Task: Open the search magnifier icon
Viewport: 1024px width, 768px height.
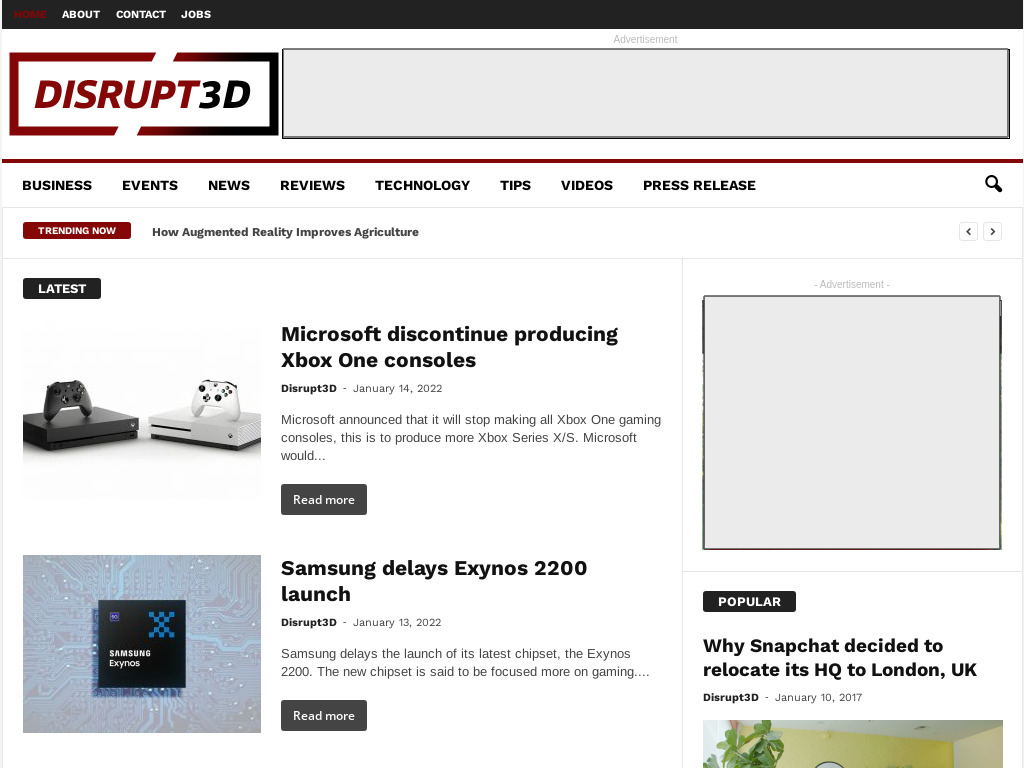Action: click(993, 184)
